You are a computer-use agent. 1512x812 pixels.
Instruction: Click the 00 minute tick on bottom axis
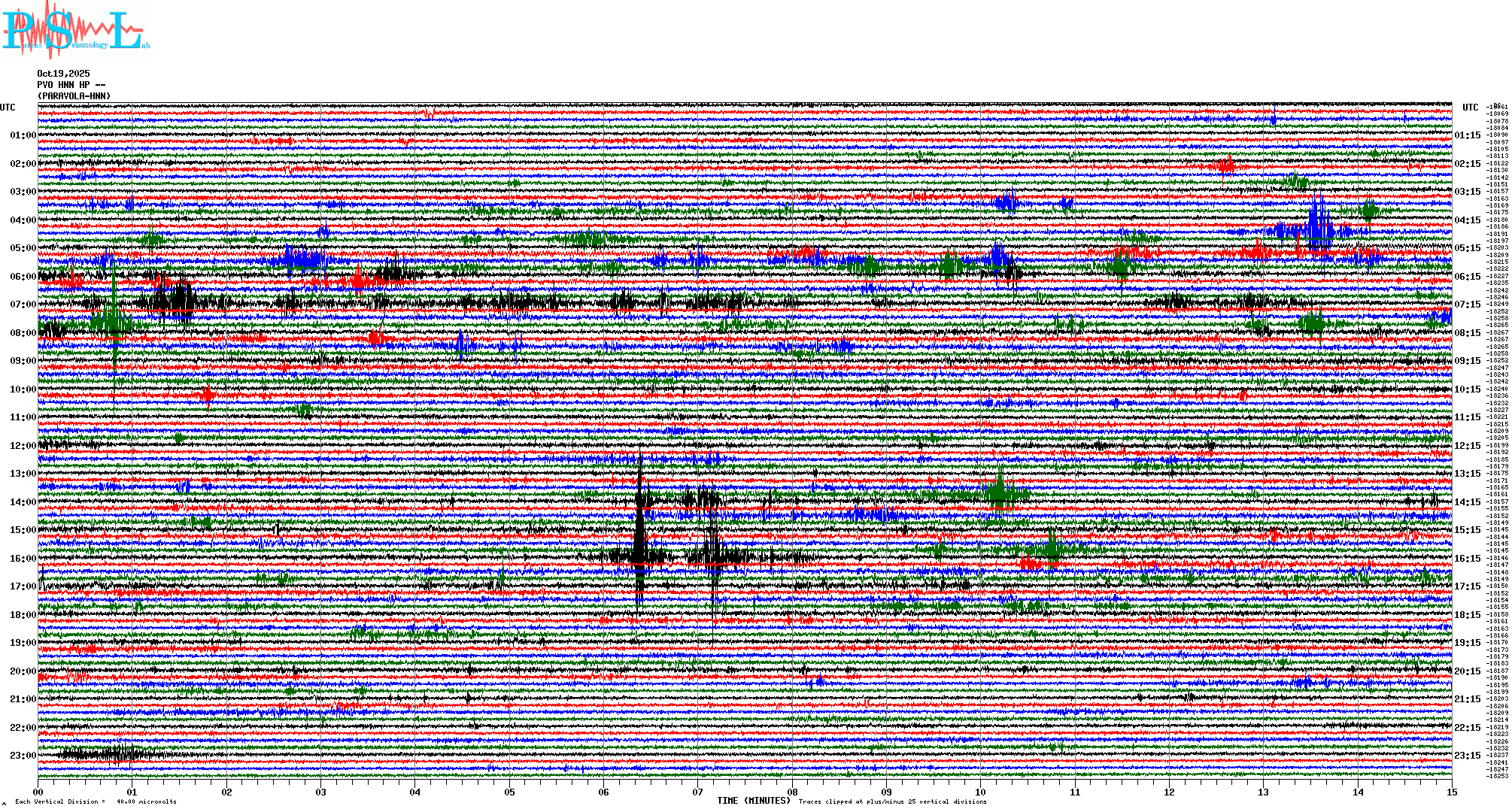click(x=38, y=792)
